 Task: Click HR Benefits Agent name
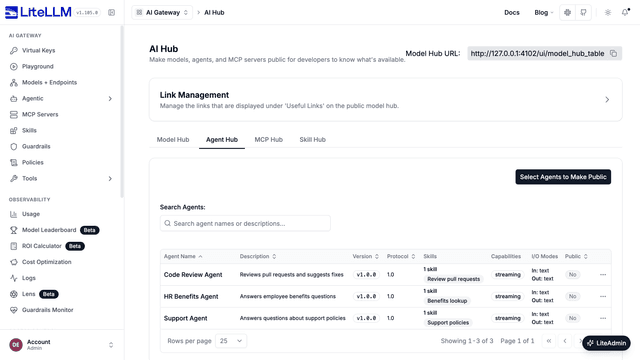[x=191, y=296]
